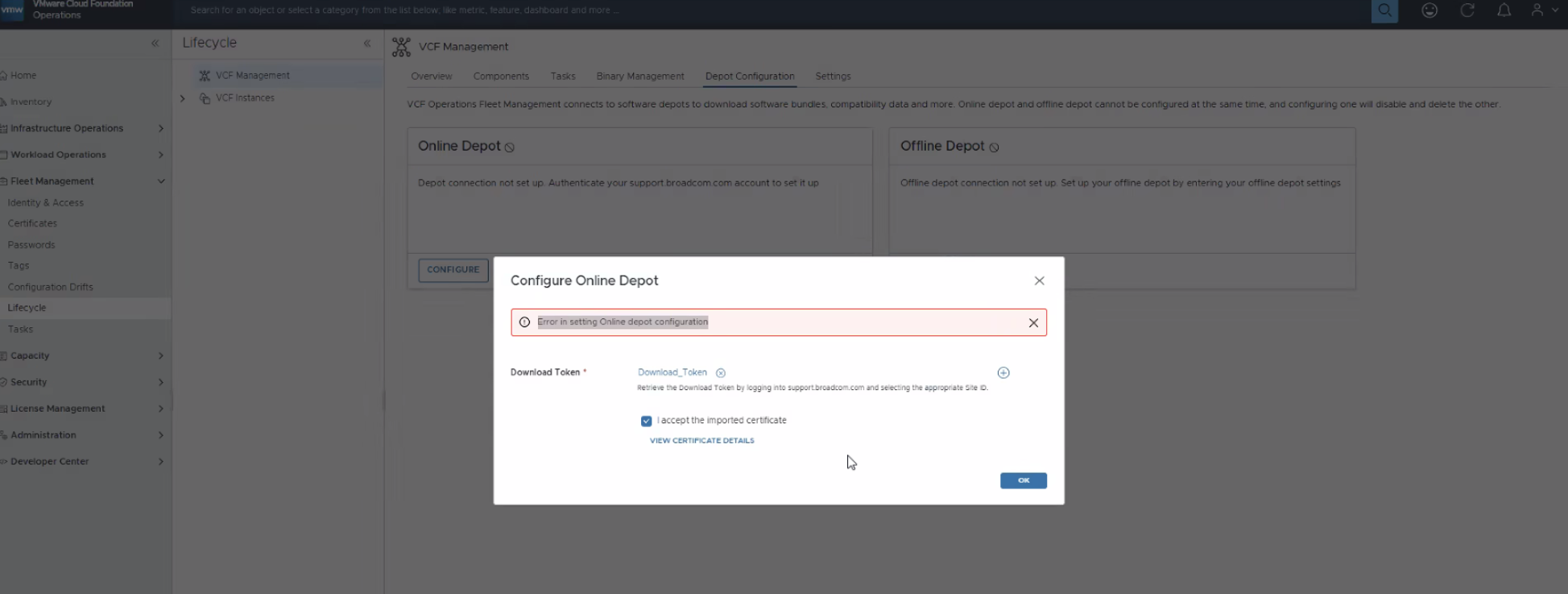Open View Certificate Details link
The width and height of the screenshot is (1568, 594).
tap(701, 441)
